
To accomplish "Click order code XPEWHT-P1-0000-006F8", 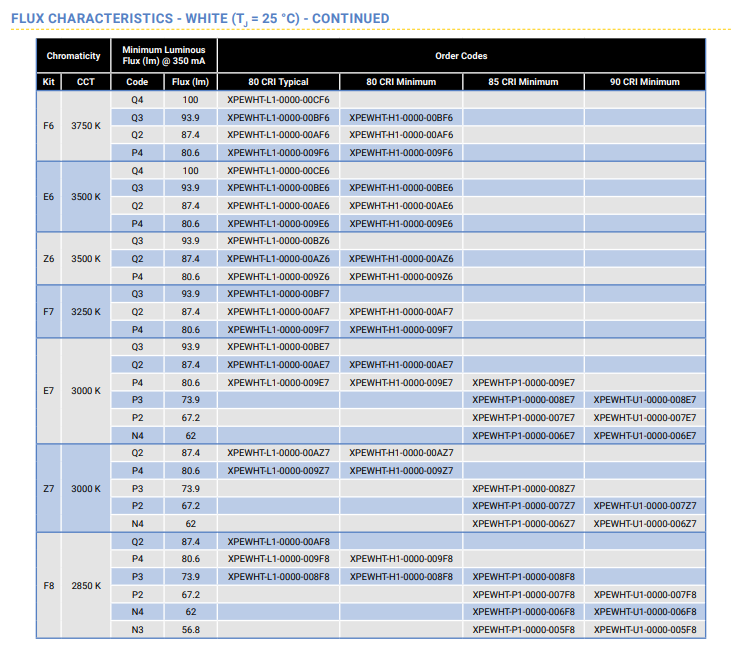I will coord(523,612).
